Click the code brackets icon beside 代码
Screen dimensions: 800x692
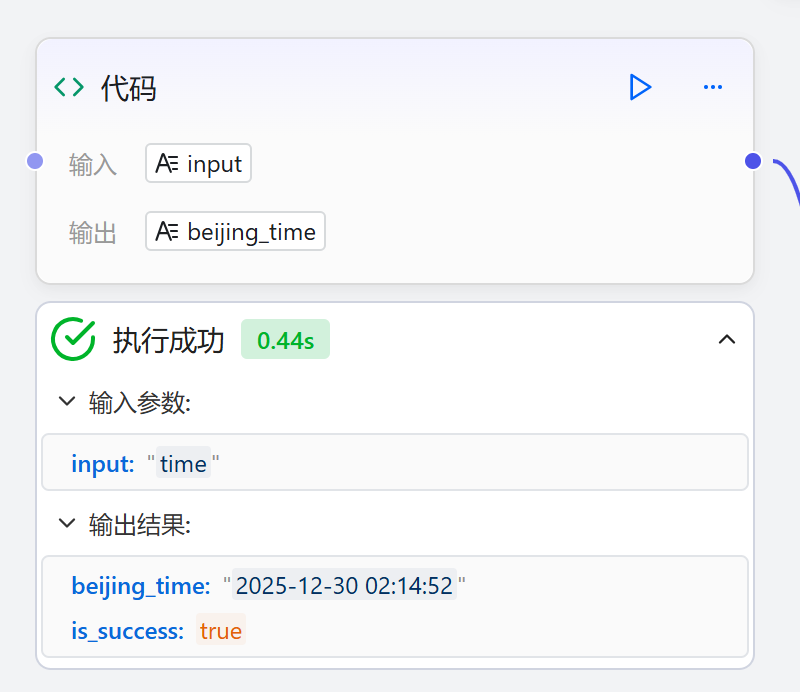pos(69,87)
